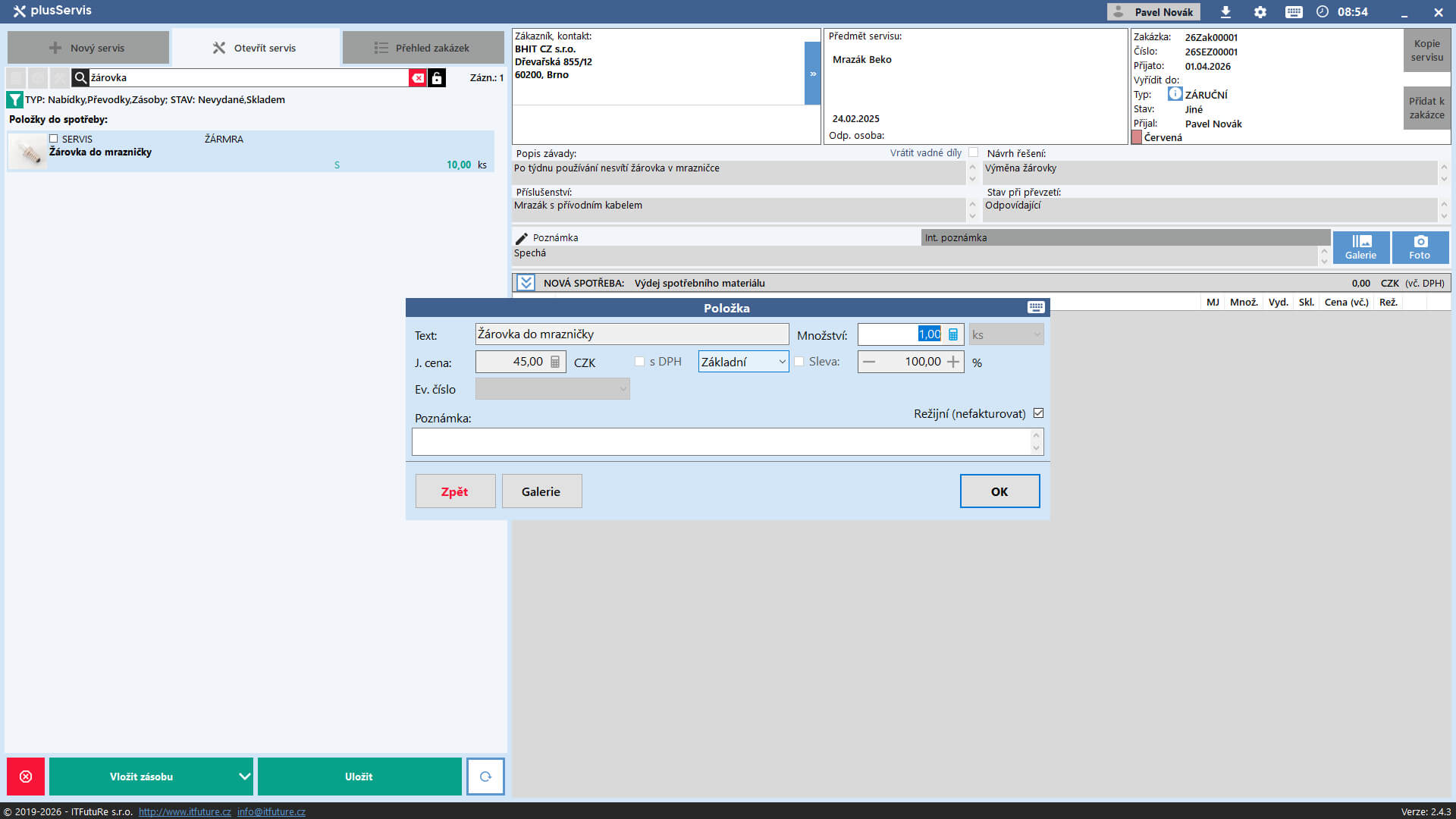Click the refresh icon next to Uložit
Screen dimensions: 1456x819
click(x=485, y=777)
